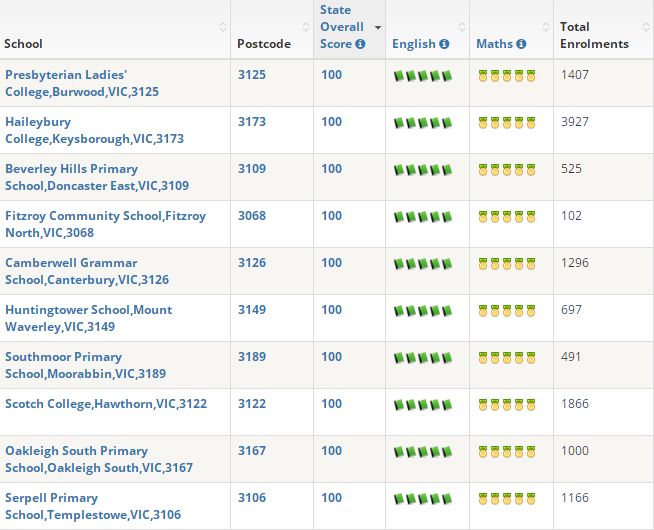Click postcode 3189 link
Screen dimensions: 654x530
point(252,357)
